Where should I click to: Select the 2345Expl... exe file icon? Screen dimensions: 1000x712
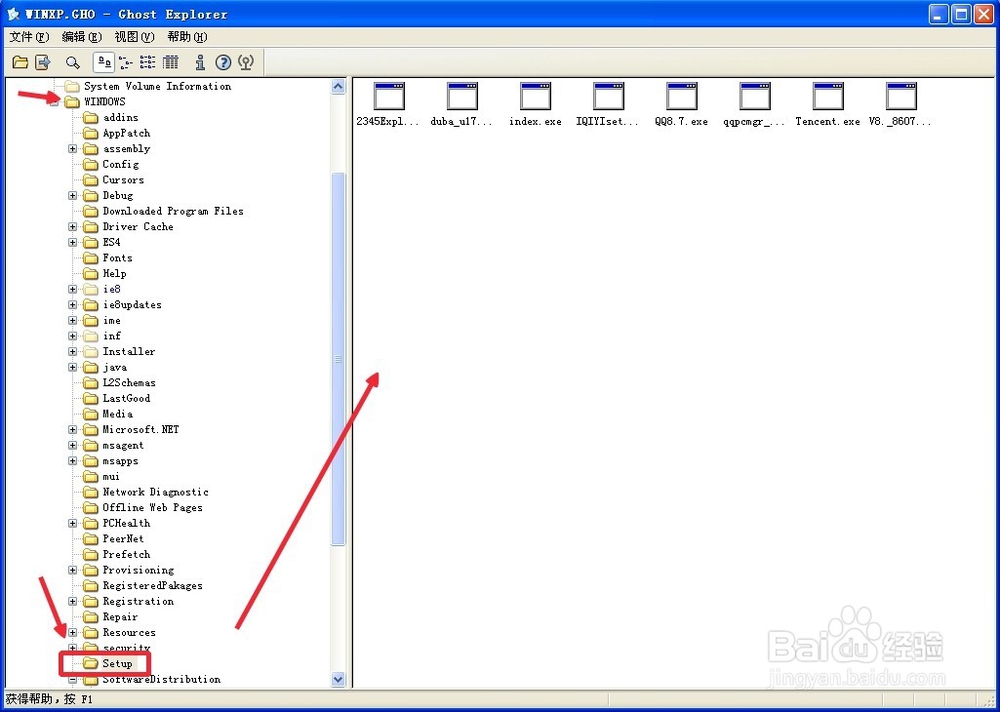[x=389, y=96]
